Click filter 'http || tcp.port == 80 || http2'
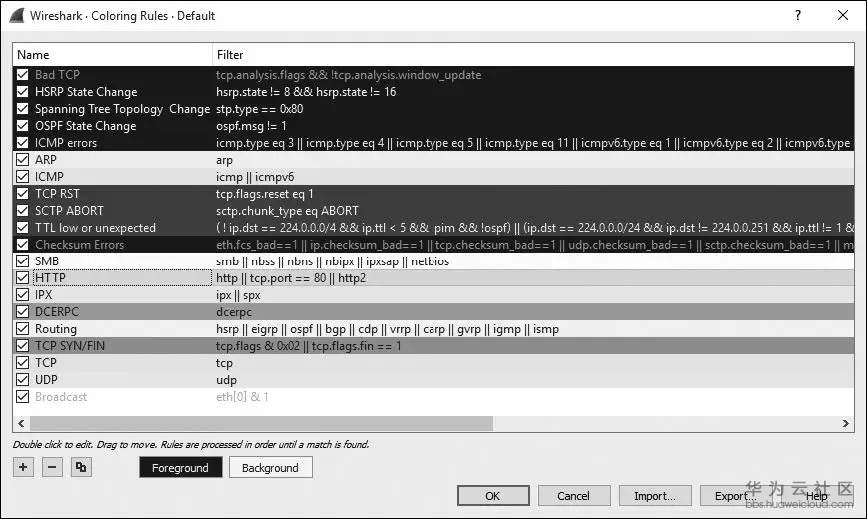The height and width of the screenshot is (519, 867). [x=291, y=278]
